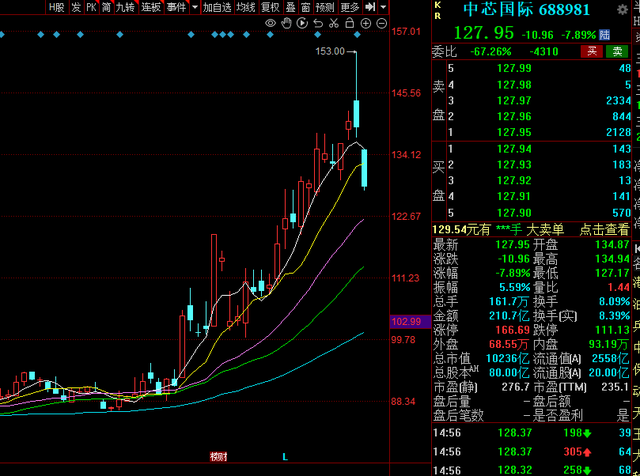Image resolution: width=640 pixels, height=476 pixels.
Task: Click the replay play-circle icon
Action: coord(302,23)
